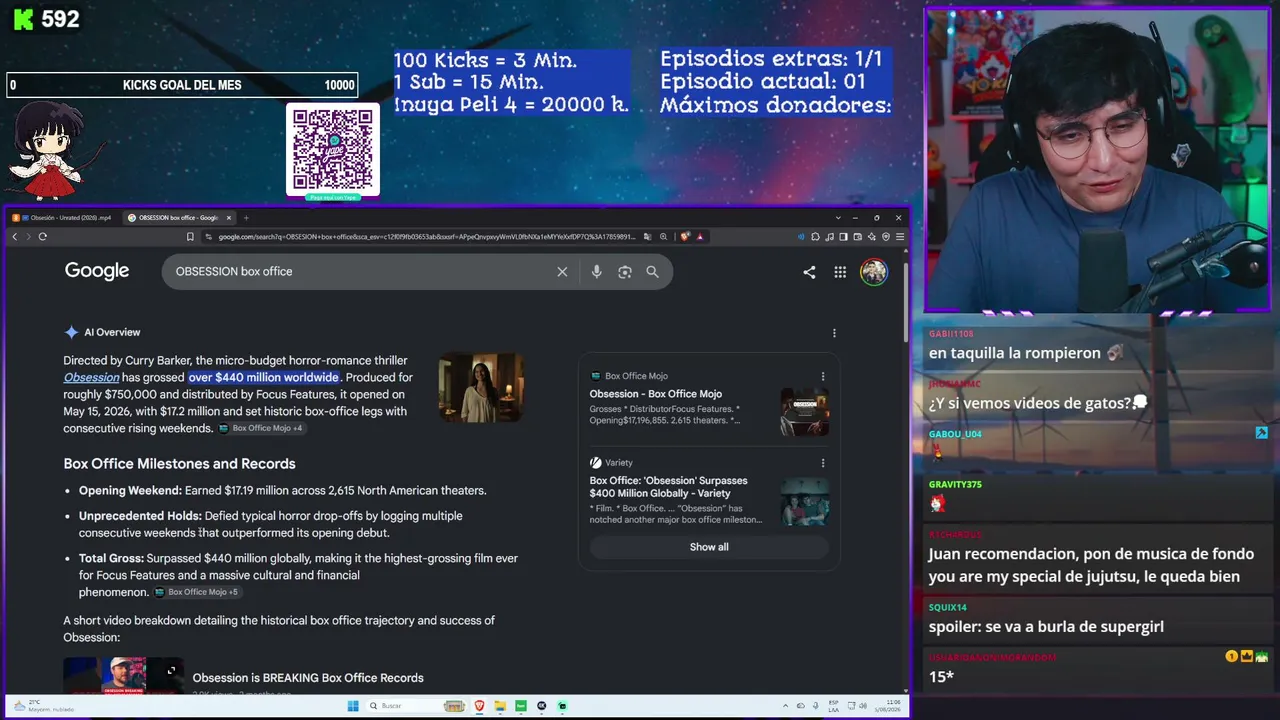Viewport: 1280px width, 720px height.
Task: Click the 'KICKS GOAL DEL MES' progress bar
Action: click(182, 85)
